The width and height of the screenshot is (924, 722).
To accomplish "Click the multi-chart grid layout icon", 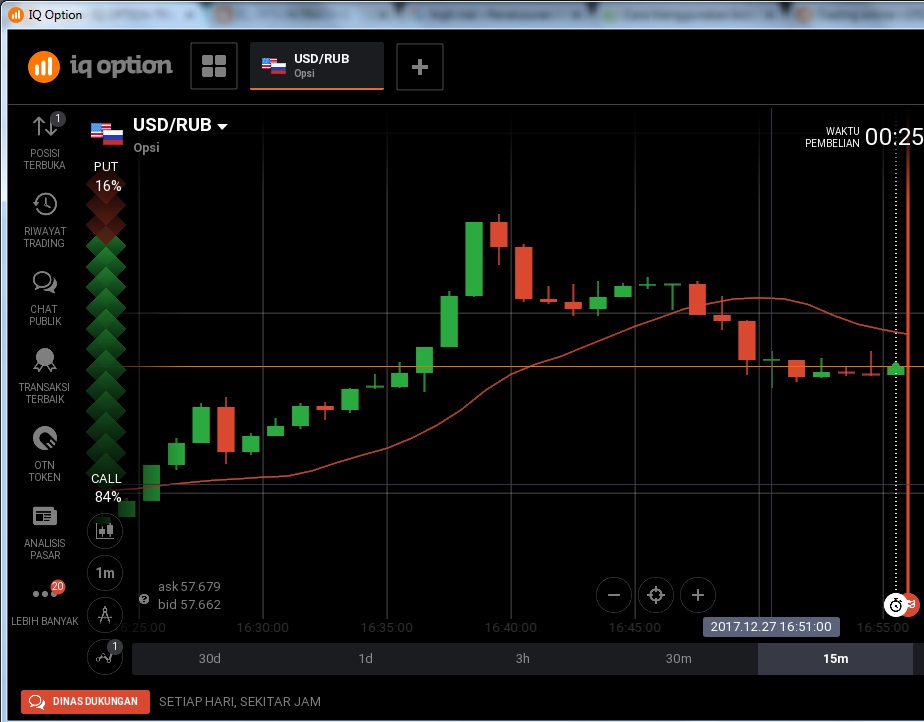I will coord(214,66).
